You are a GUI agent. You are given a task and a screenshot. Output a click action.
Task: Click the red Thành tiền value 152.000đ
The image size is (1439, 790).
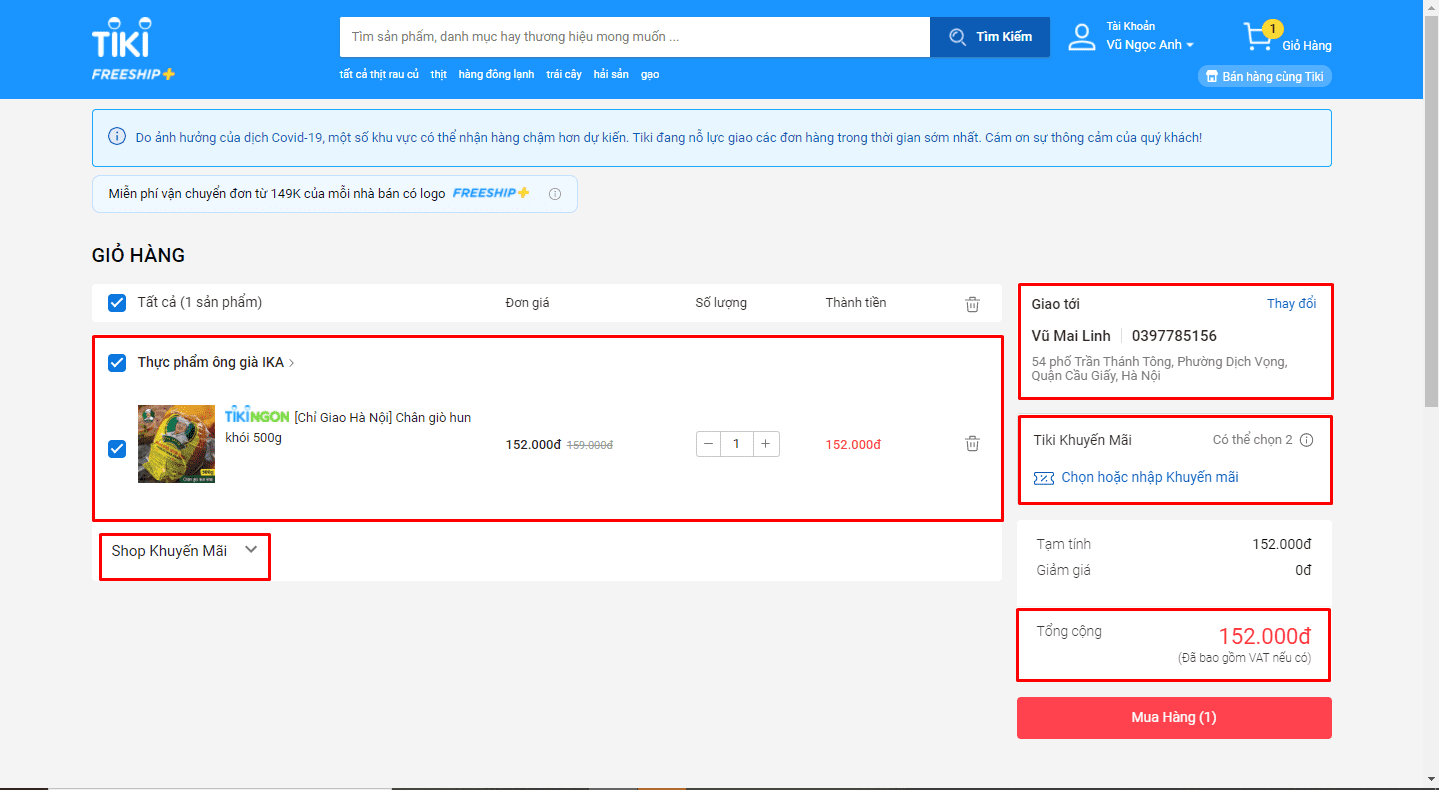pos(853,445)
